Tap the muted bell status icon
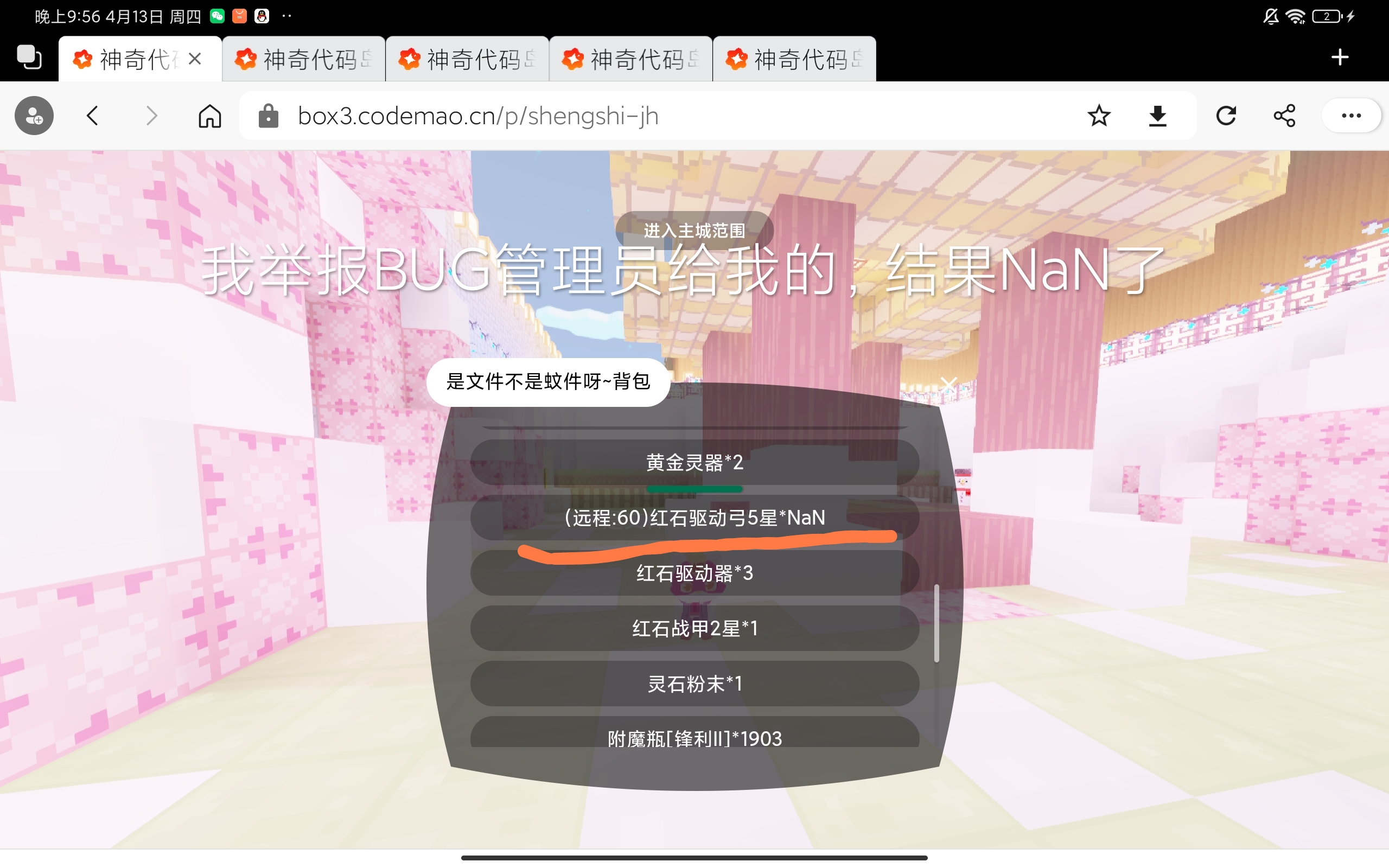The image size is (1389, 868). [1271, 16]
